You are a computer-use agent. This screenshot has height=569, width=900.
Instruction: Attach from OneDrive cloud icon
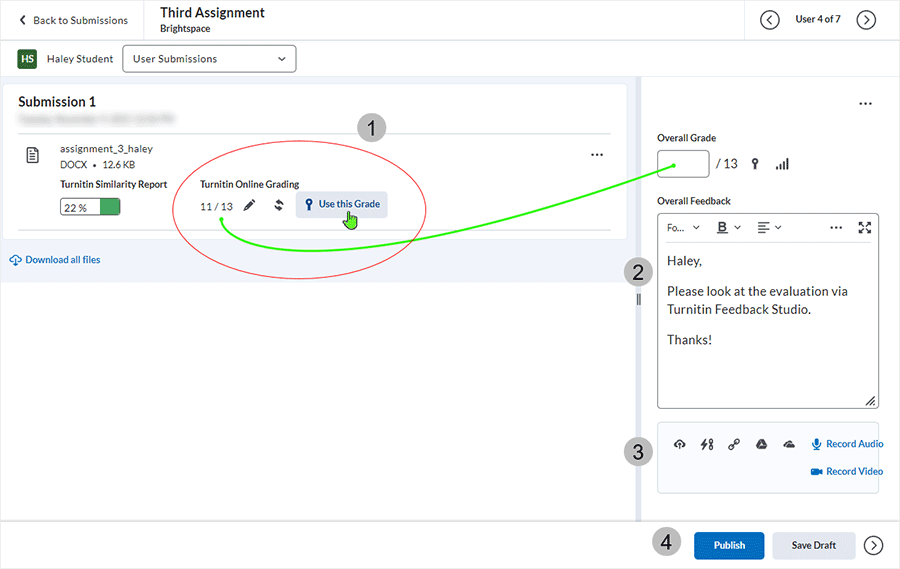[x=789, y=444]
